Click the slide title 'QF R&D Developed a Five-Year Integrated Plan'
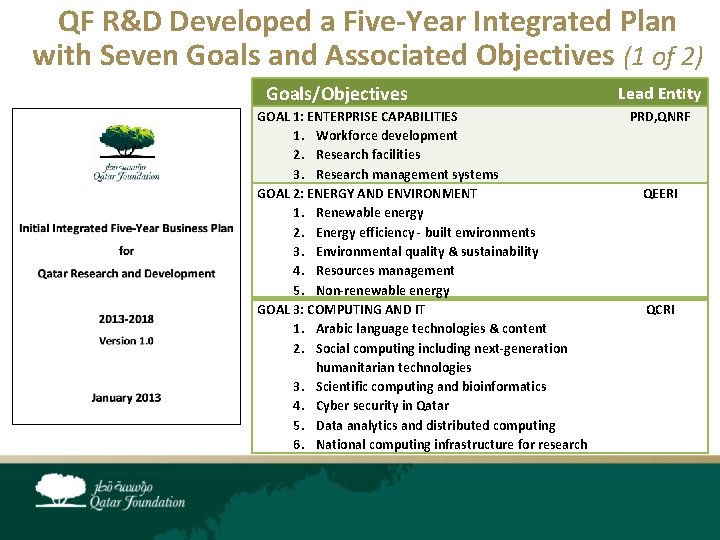Viewport: 720px width, 540px height. coord(367,22)
